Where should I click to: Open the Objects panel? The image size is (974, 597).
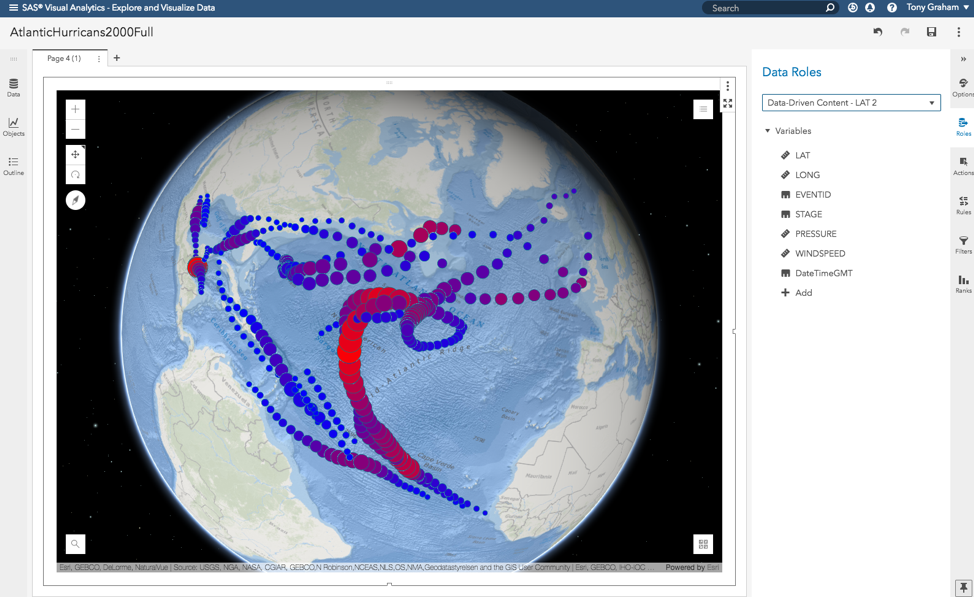click(x=13, y=127)
